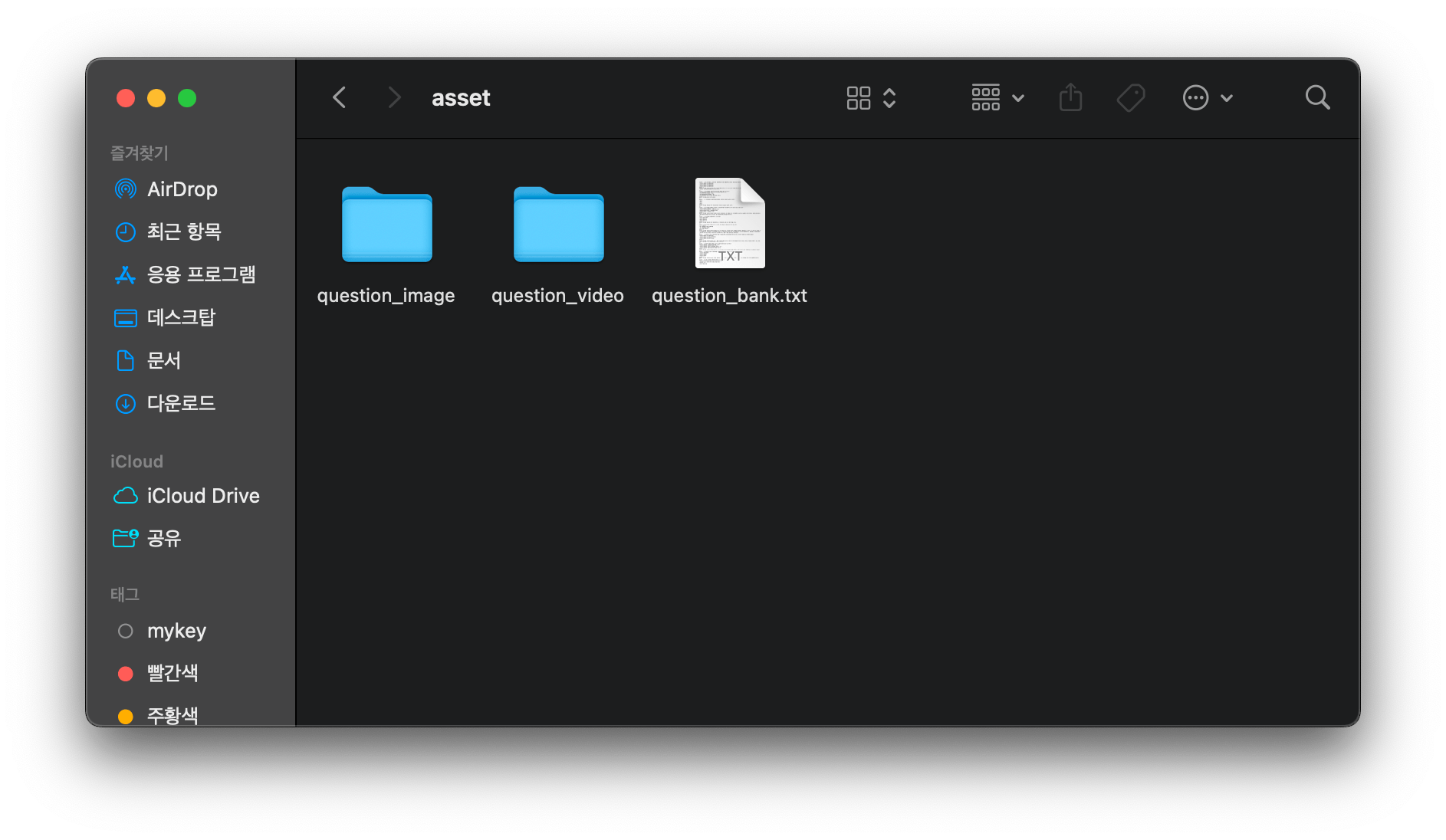Open the search magnifier icon

(x=1317, y=98)
